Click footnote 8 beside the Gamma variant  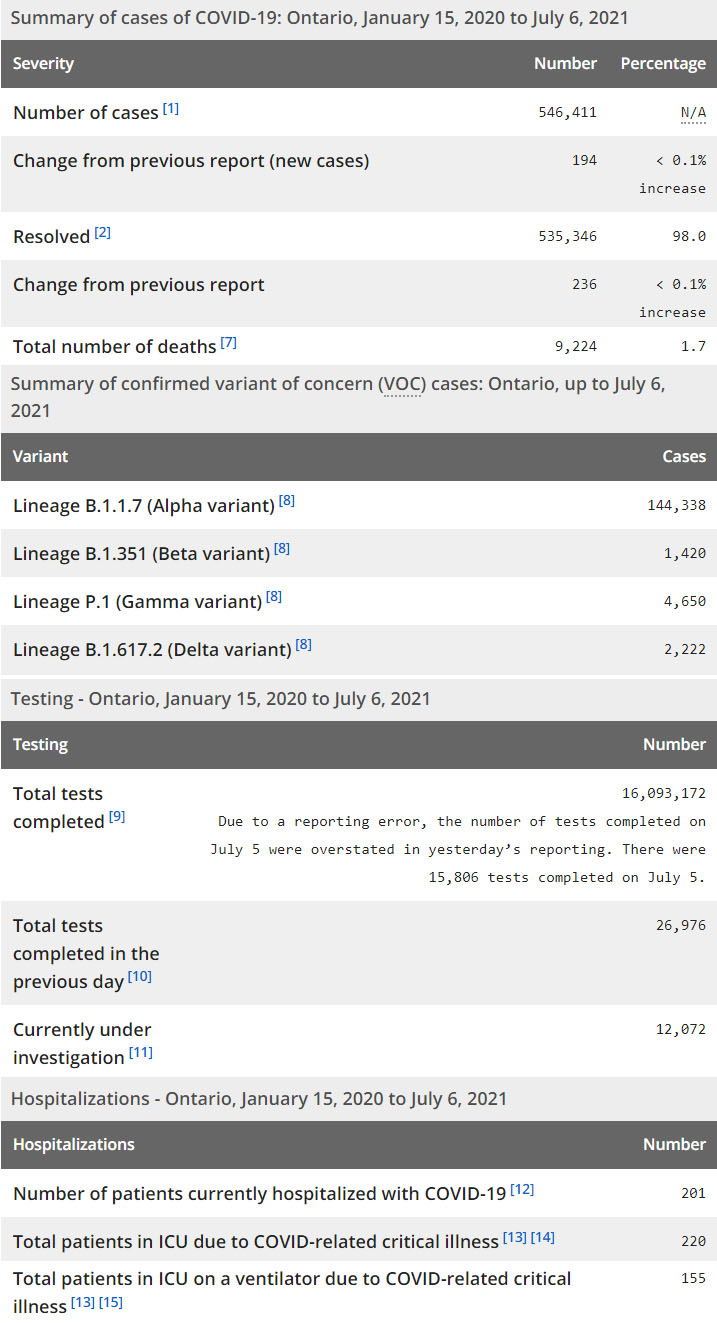[x=274, y=597]
